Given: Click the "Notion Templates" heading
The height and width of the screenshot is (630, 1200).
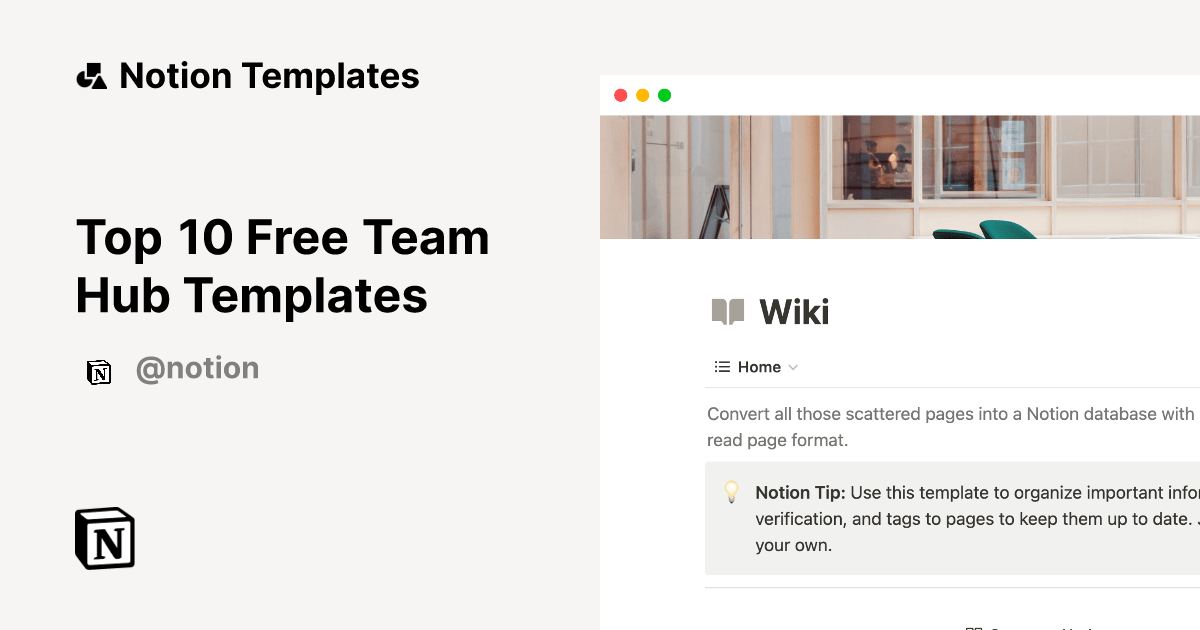Looking at the screenshot, I should click(269, 75).
